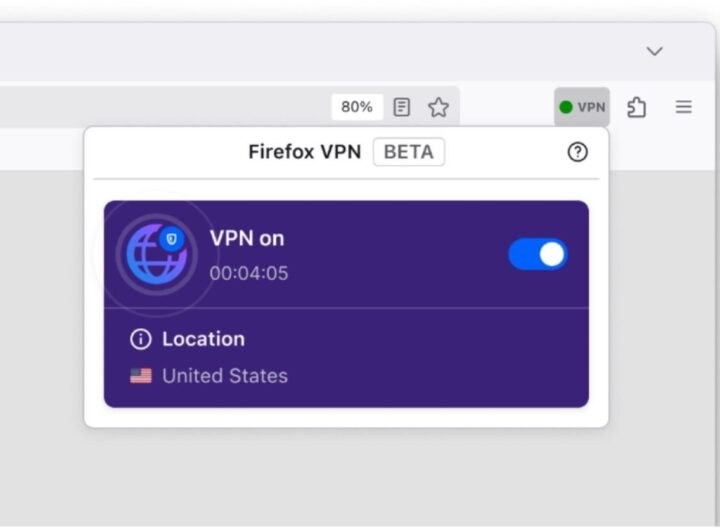Expand the list all tabs chevron

coord(654,51)
